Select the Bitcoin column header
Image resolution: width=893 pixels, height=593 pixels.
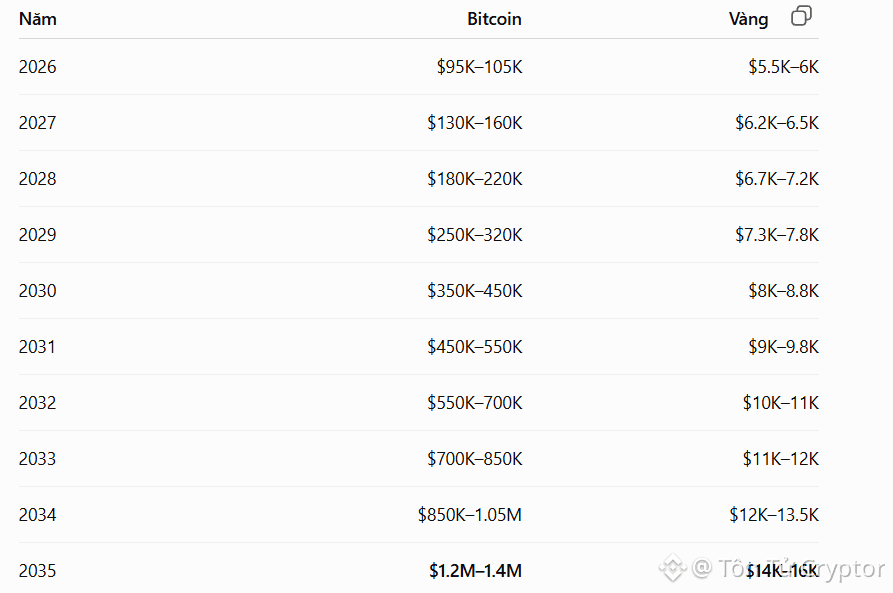pyautogui.click(x=494, y=19)
